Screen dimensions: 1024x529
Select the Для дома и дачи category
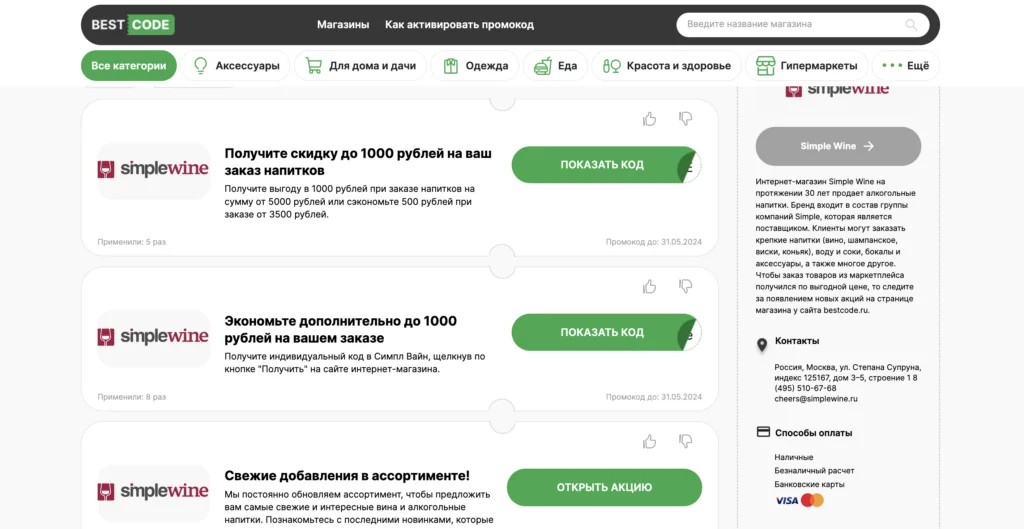point(360,66)
